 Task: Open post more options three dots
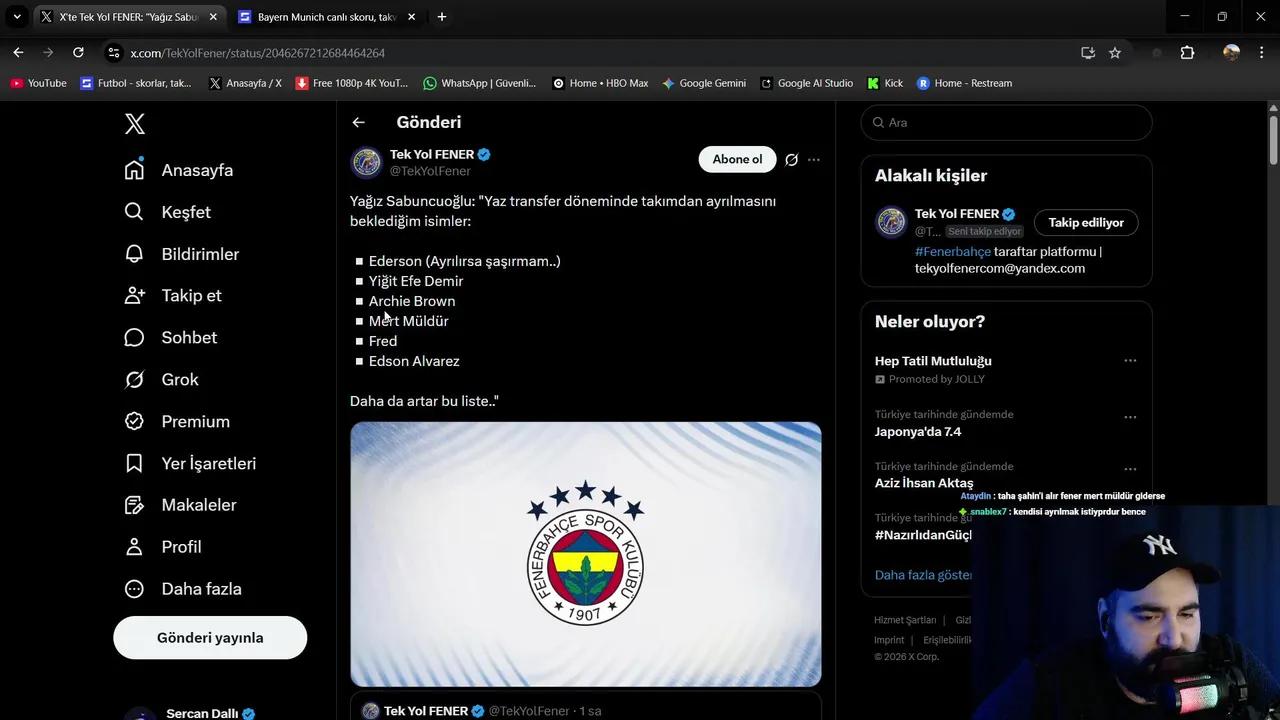tap(814, 160)
